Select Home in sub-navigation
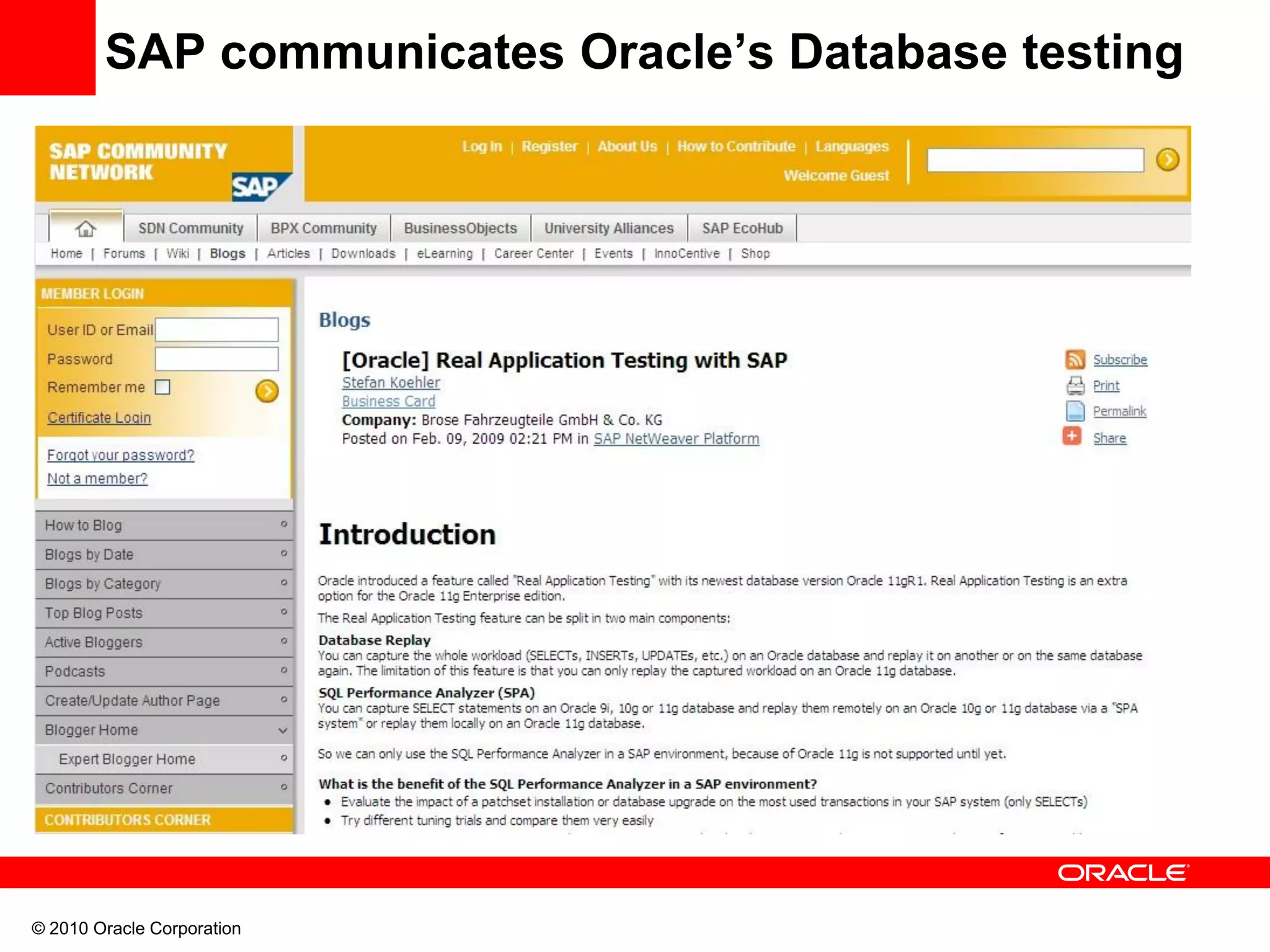1270x952 pixels. tap(66, 253)
